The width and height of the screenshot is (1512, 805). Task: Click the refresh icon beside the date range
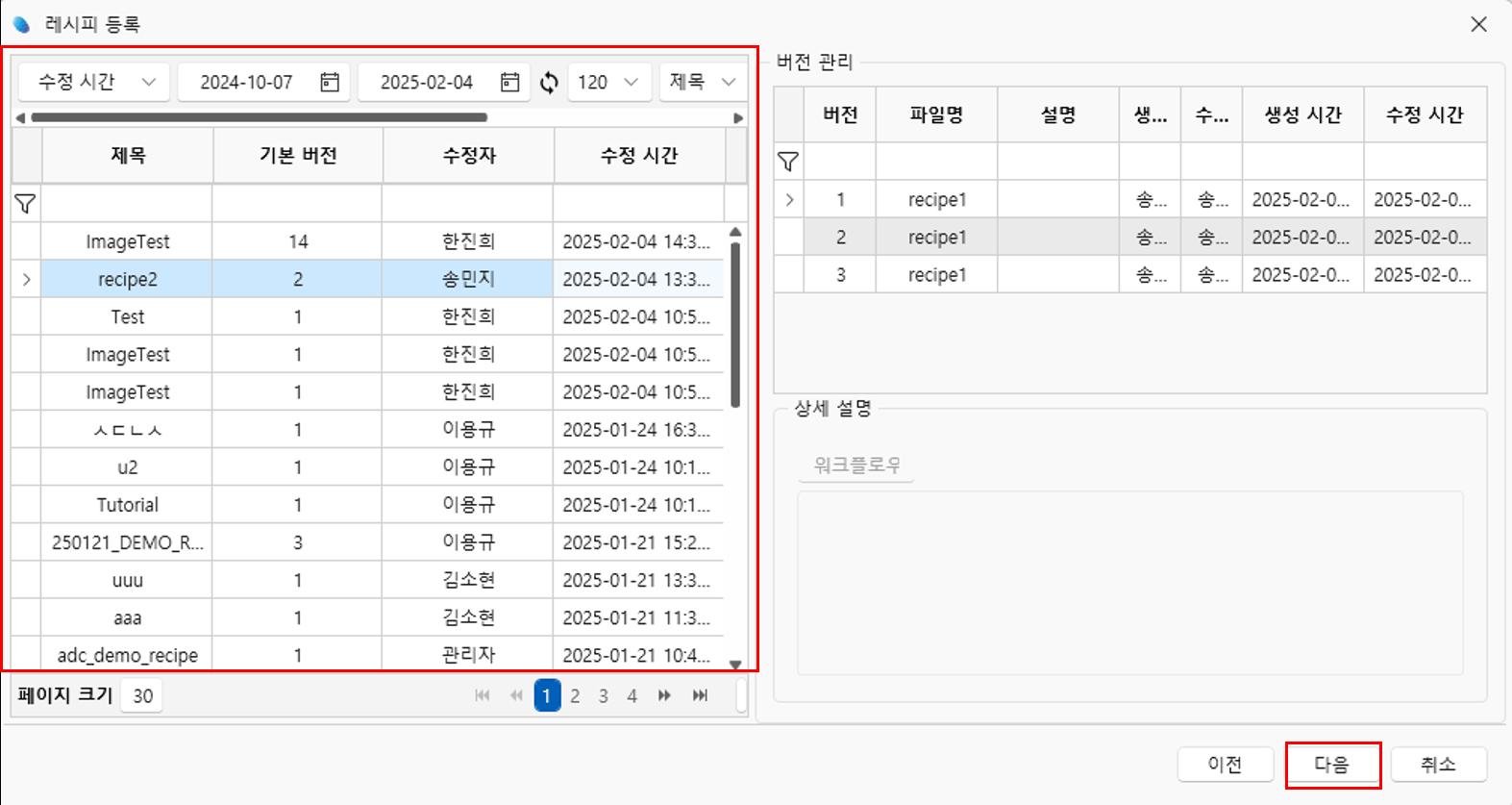point(549,83)
